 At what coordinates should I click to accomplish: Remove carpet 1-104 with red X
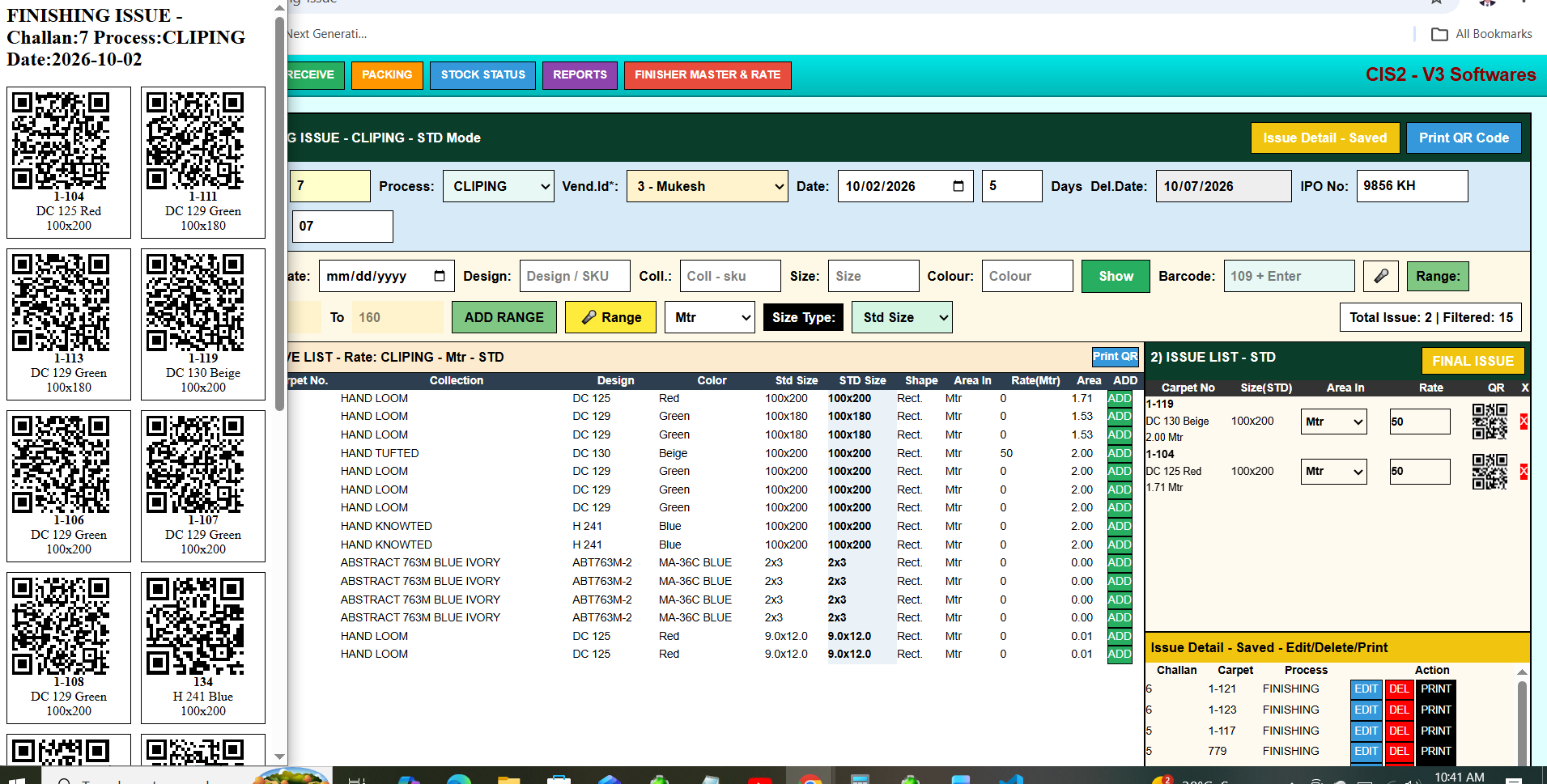[1524, 472]
